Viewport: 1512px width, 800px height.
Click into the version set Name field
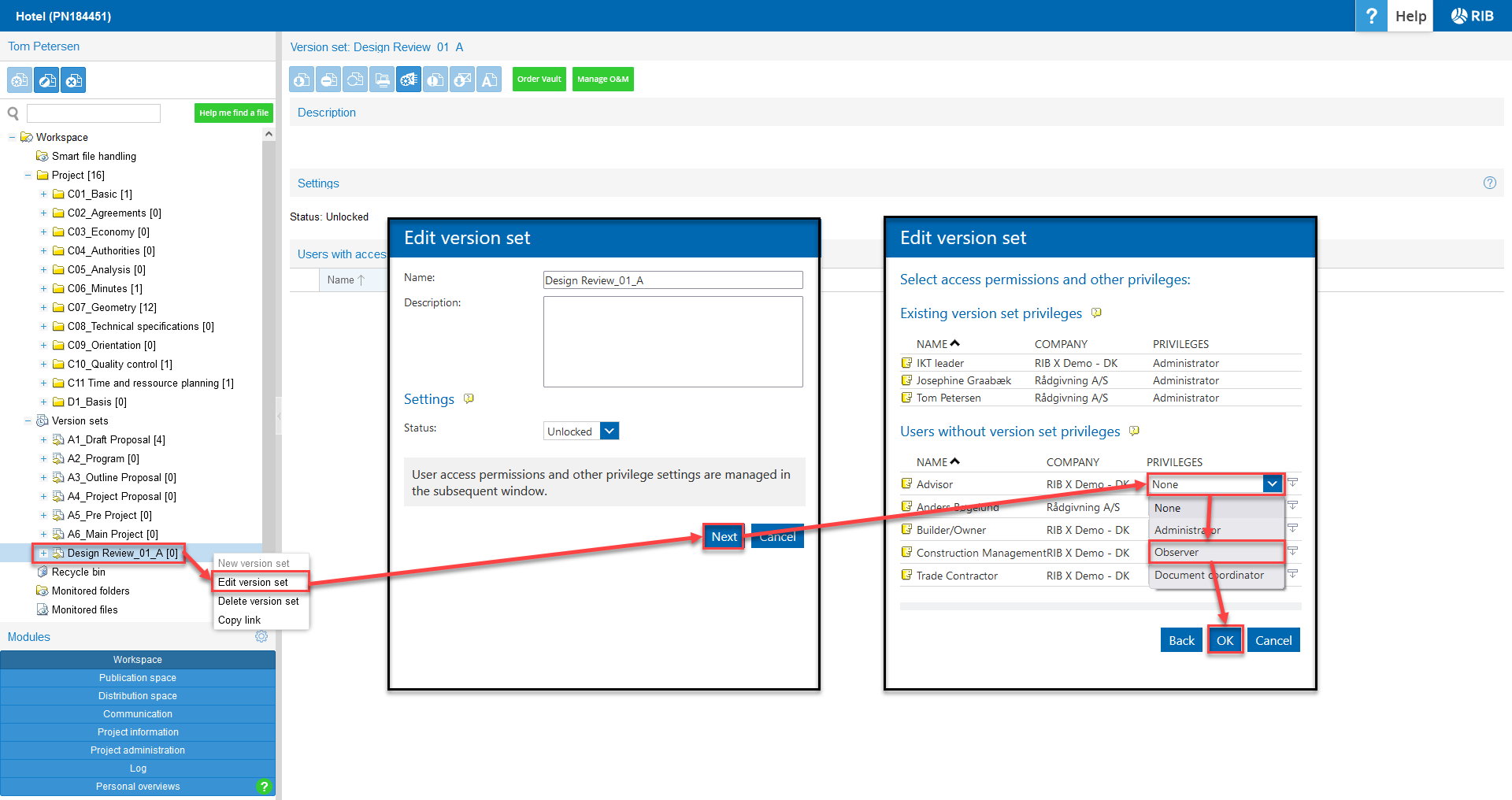coord(673,280)
